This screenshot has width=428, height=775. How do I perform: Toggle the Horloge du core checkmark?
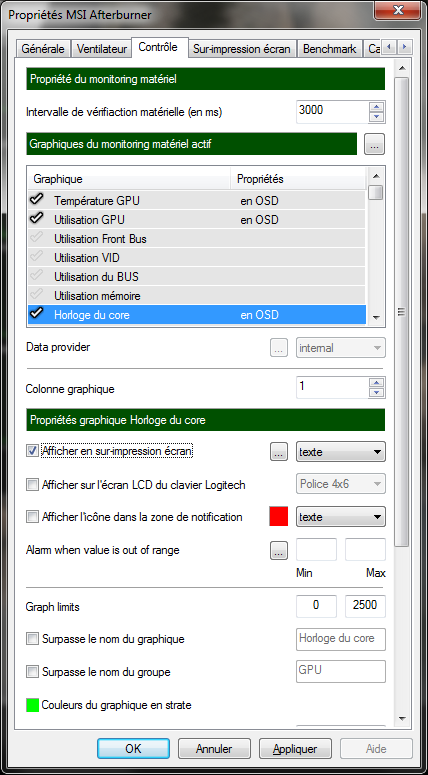37,314
